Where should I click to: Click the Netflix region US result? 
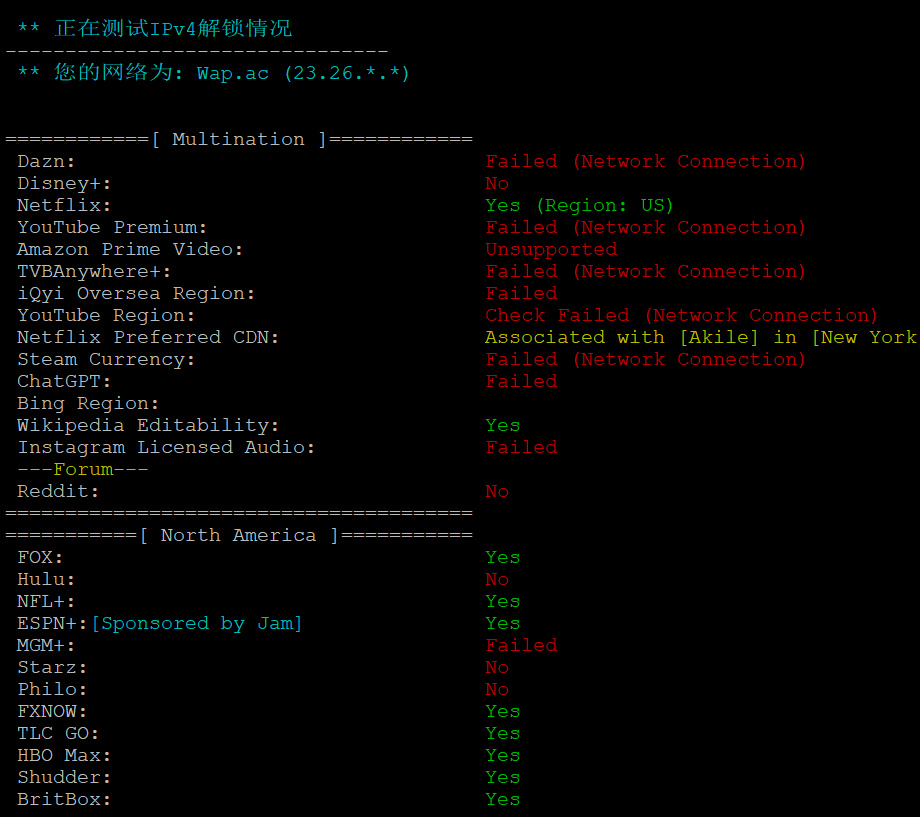pyautogui.click(x=579, y=205)
